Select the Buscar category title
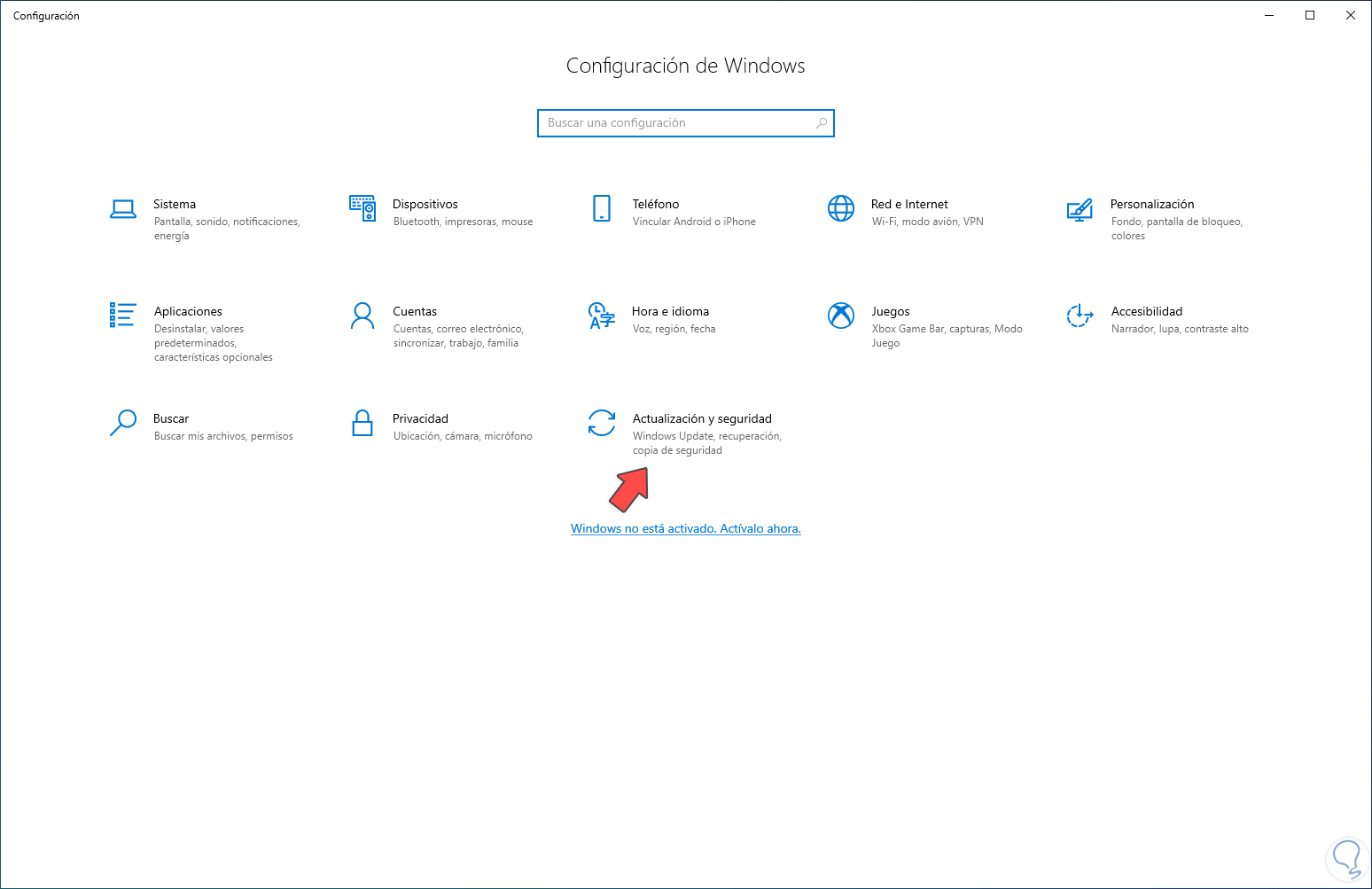Viewport: 1372px width, 889px height. [x=171, y=418]
